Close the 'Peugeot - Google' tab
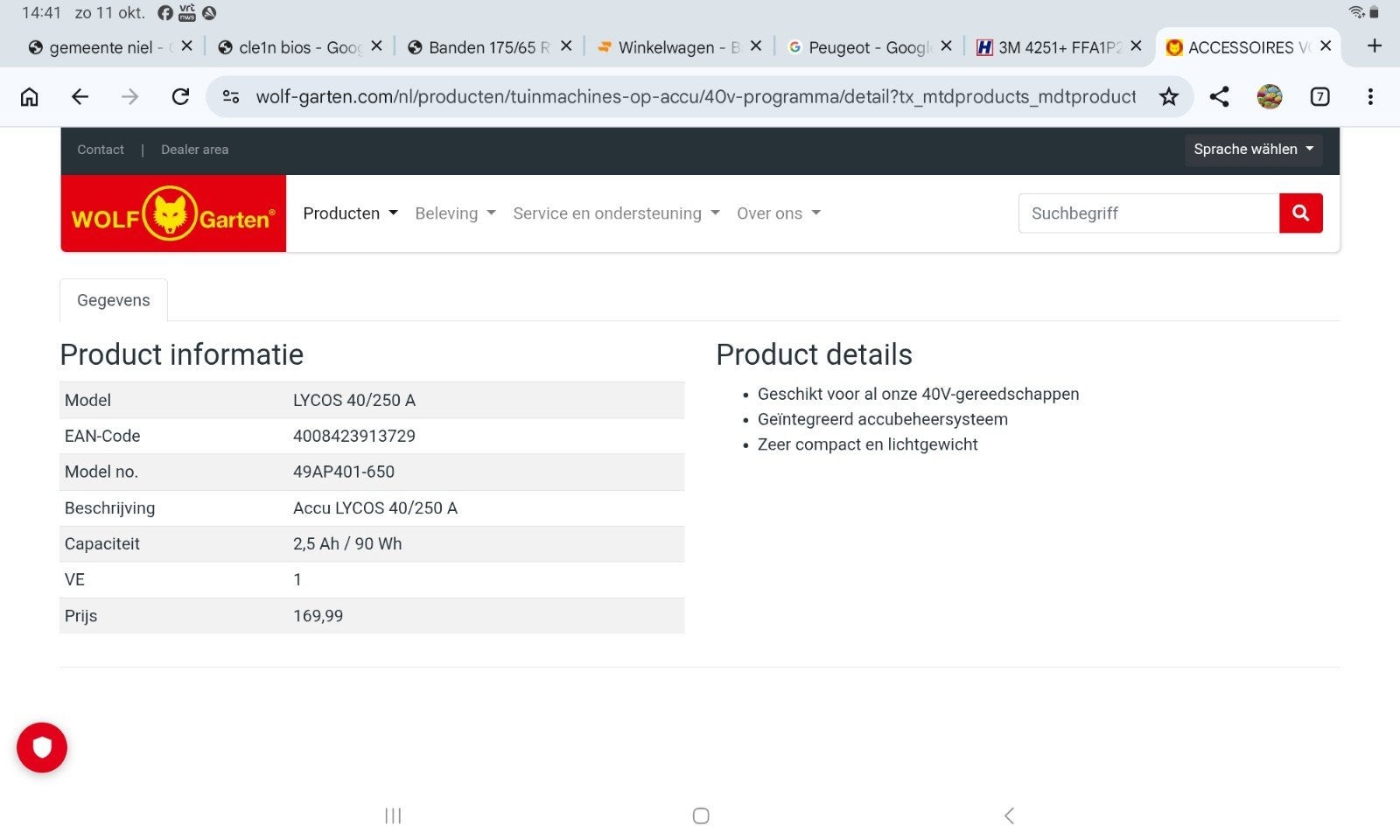Image resolution: width=1400 pixels, height=840 pixels. (x=946, y=45)
